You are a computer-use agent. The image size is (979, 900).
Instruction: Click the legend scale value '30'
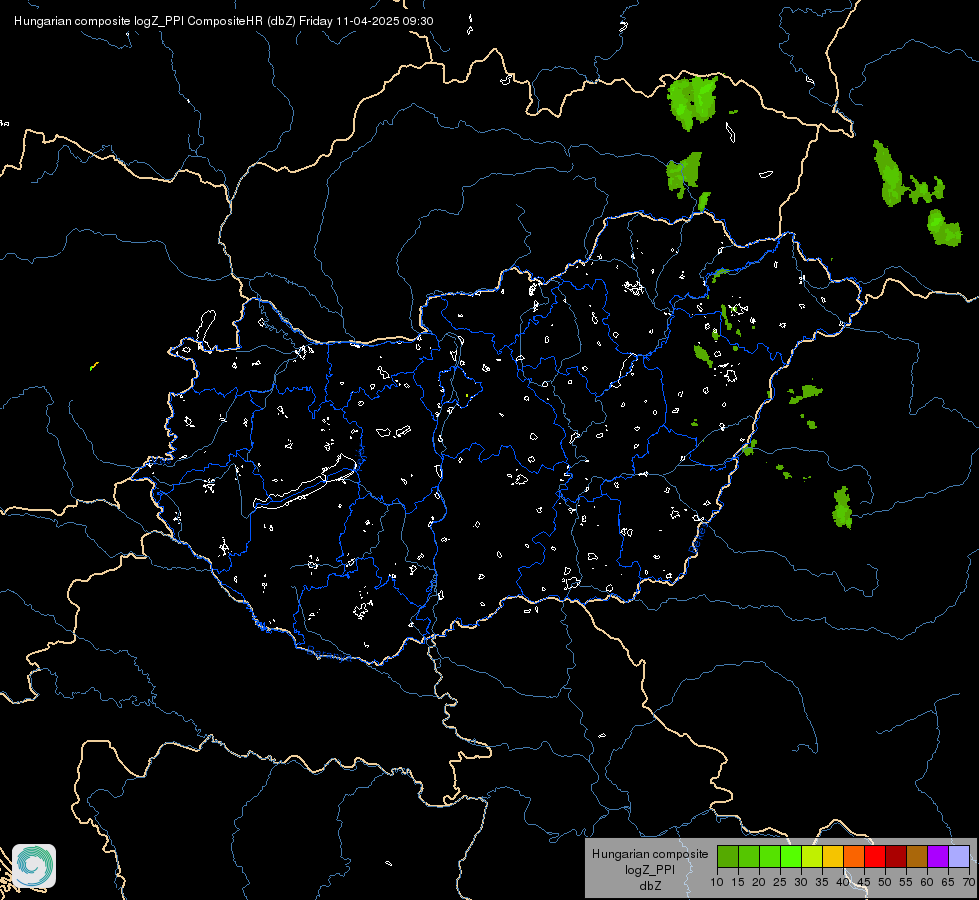801,883
